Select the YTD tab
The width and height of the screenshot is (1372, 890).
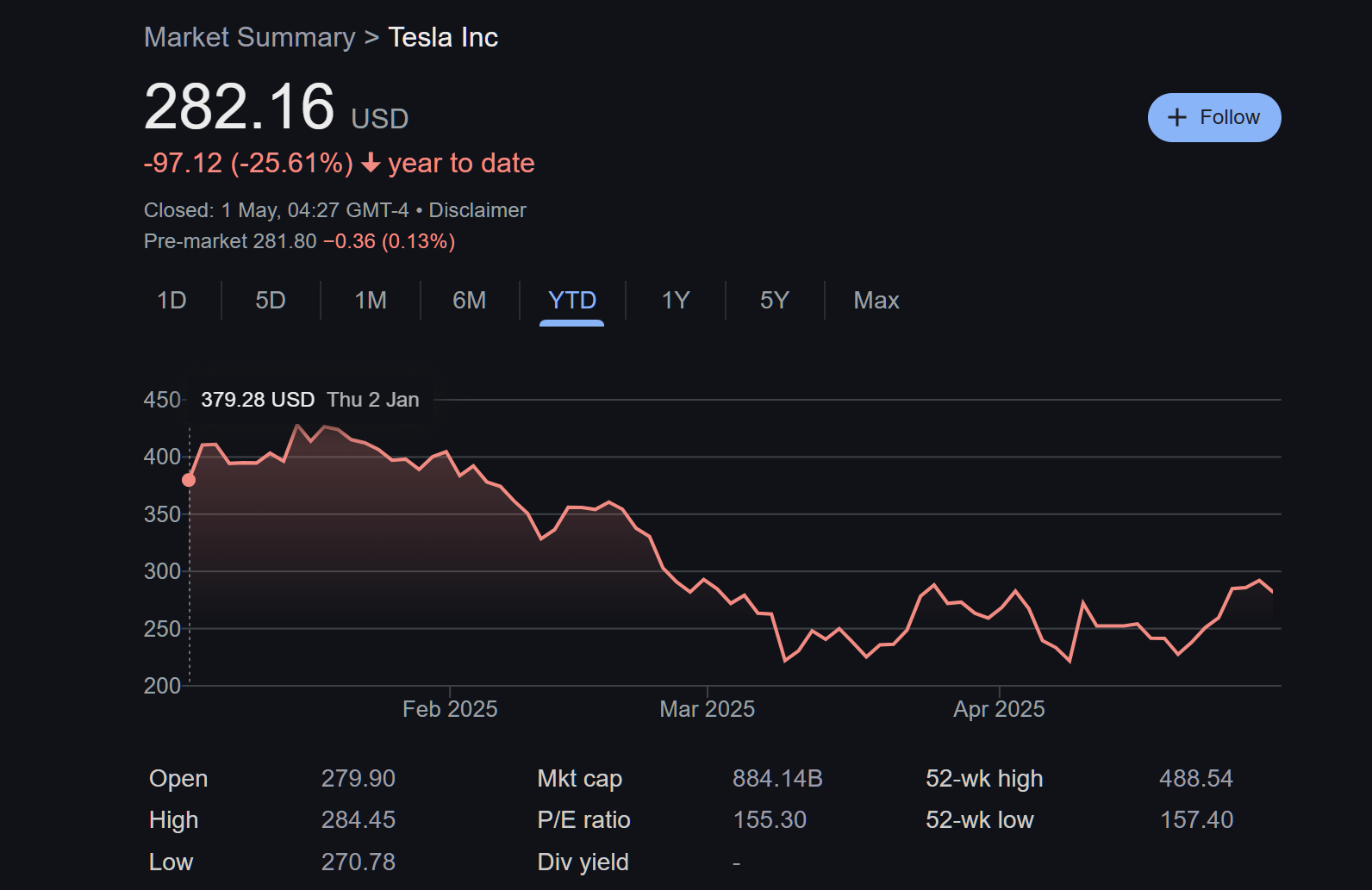point(571,300)
